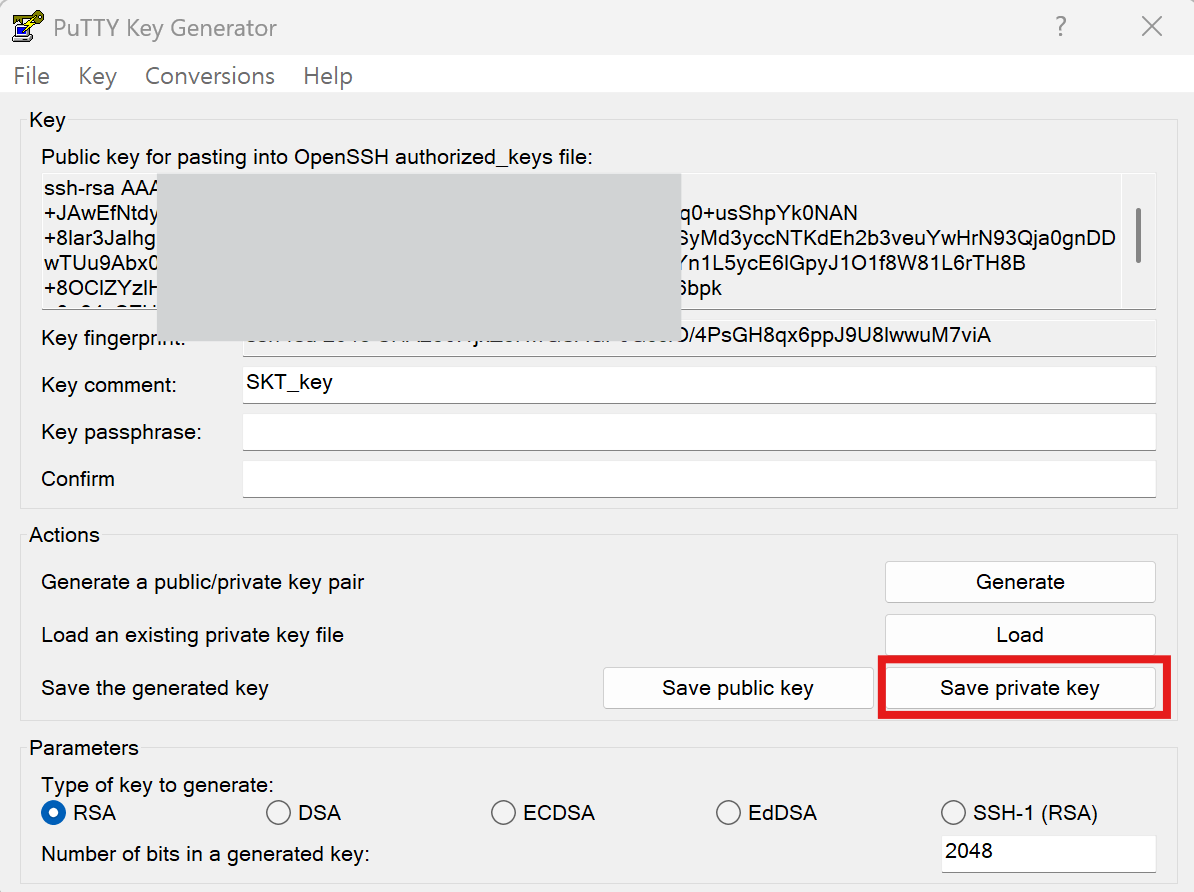The image size is (1194, 892).
Task: Click the public key text starting ssh-rsa
Action: (x=580, y=240)
